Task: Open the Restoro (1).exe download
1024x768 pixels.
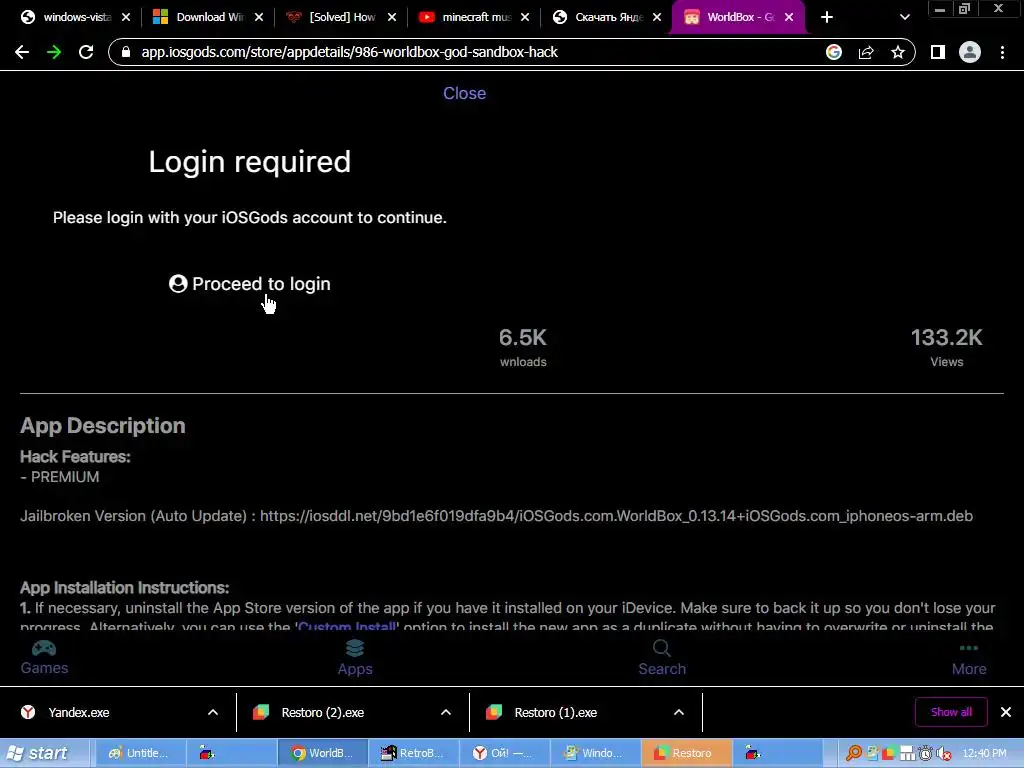Action: coord(556,712)
